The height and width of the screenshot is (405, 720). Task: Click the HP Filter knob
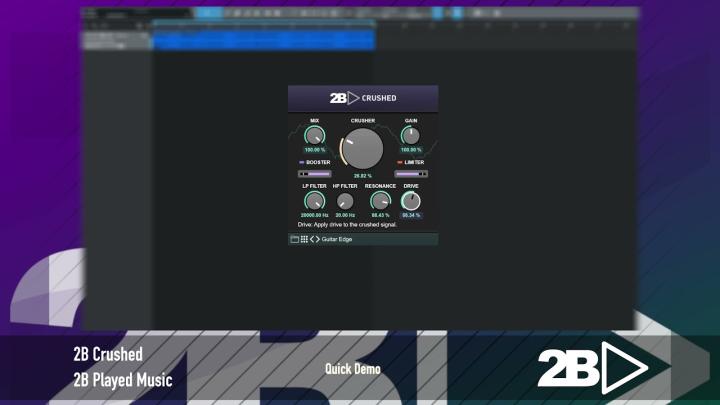coord(345,201)
